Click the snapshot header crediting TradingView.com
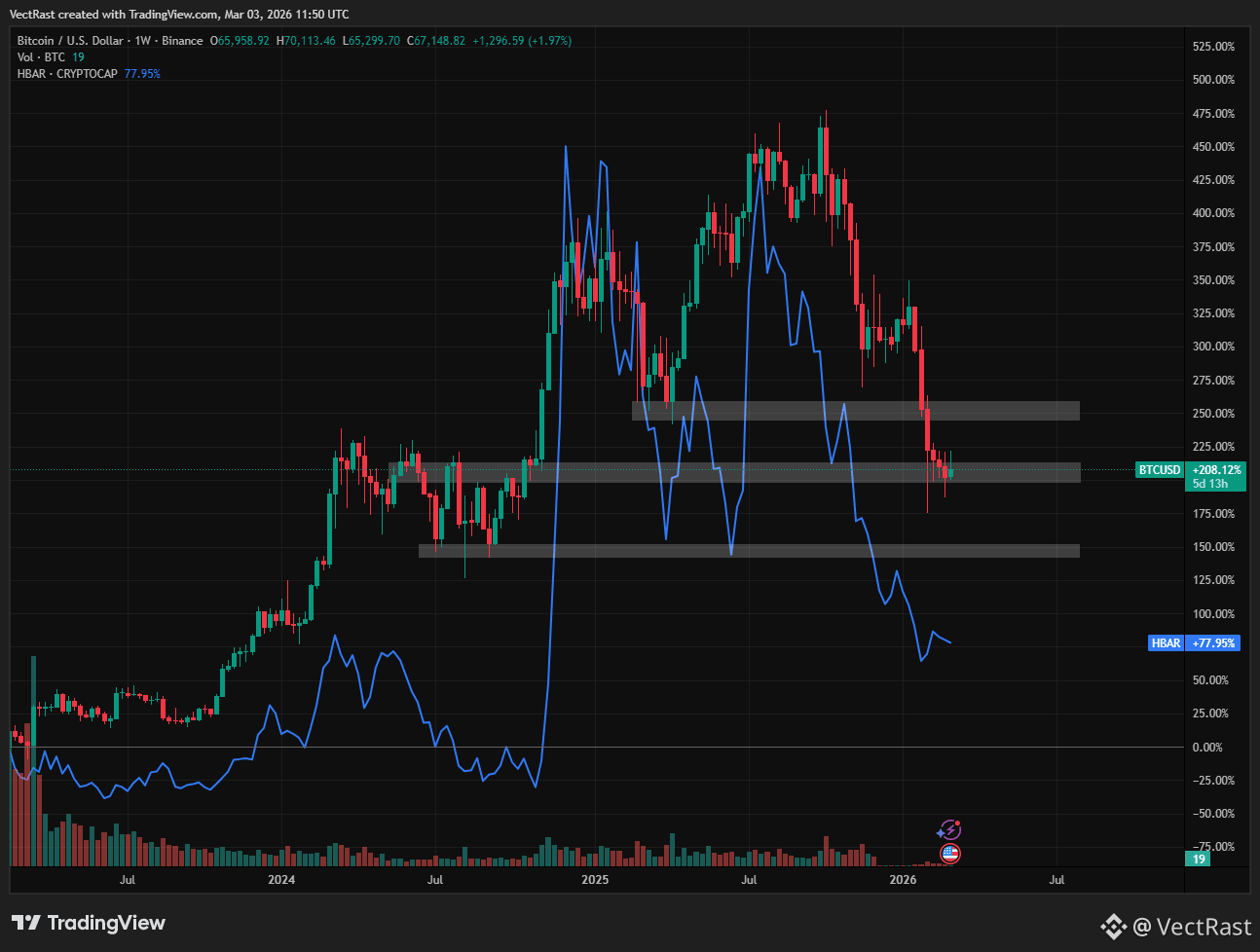The height and width of the screenshot is (952, 1260). coord(179,15)
